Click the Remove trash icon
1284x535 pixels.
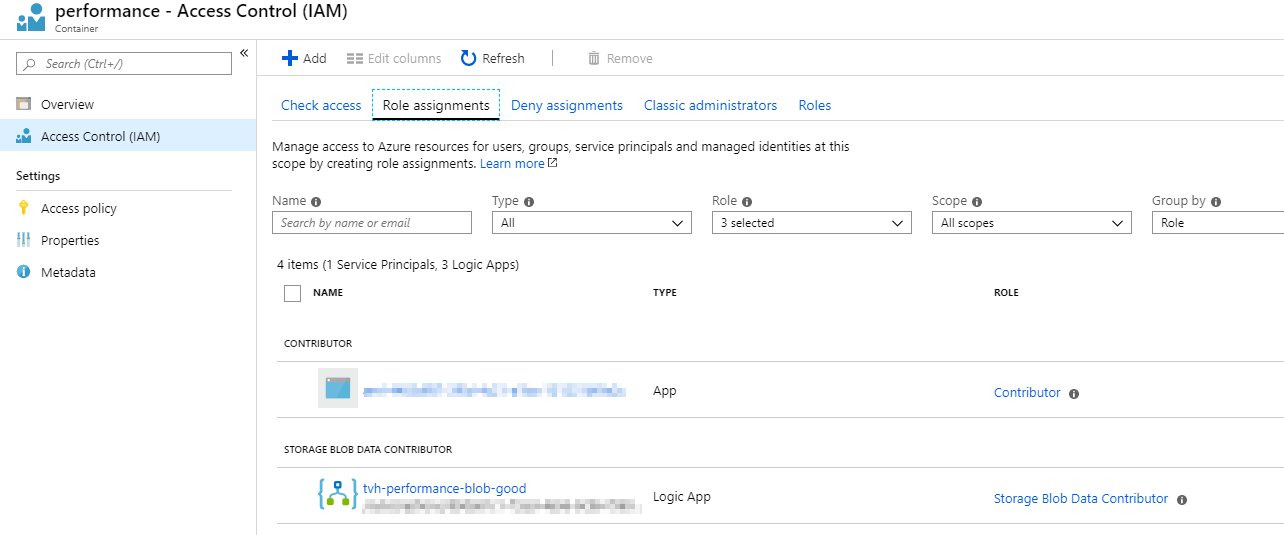594,59
